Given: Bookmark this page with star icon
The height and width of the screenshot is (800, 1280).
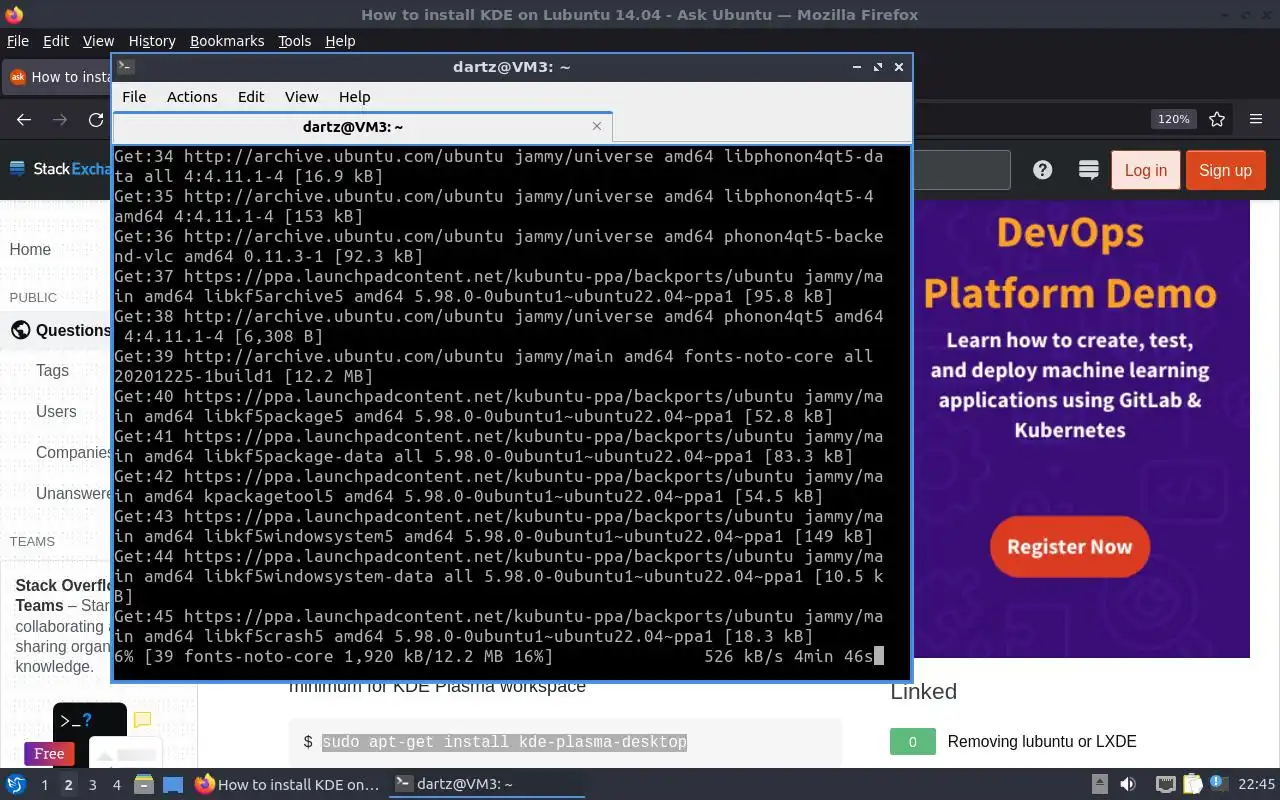Looking at the screenshot, I should (1217, 119).
